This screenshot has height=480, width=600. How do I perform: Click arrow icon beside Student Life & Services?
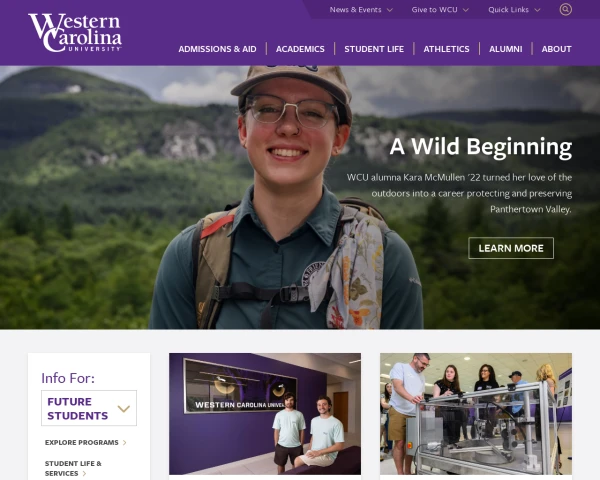[x=84, y=474]
